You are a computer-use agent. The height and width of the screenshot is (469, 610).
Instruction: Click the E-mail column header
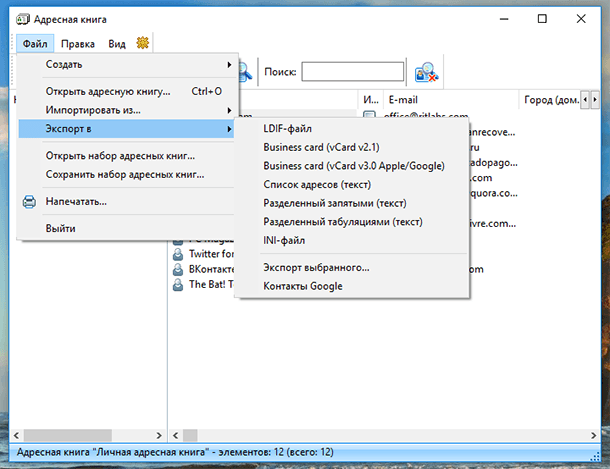pos(451,100)
